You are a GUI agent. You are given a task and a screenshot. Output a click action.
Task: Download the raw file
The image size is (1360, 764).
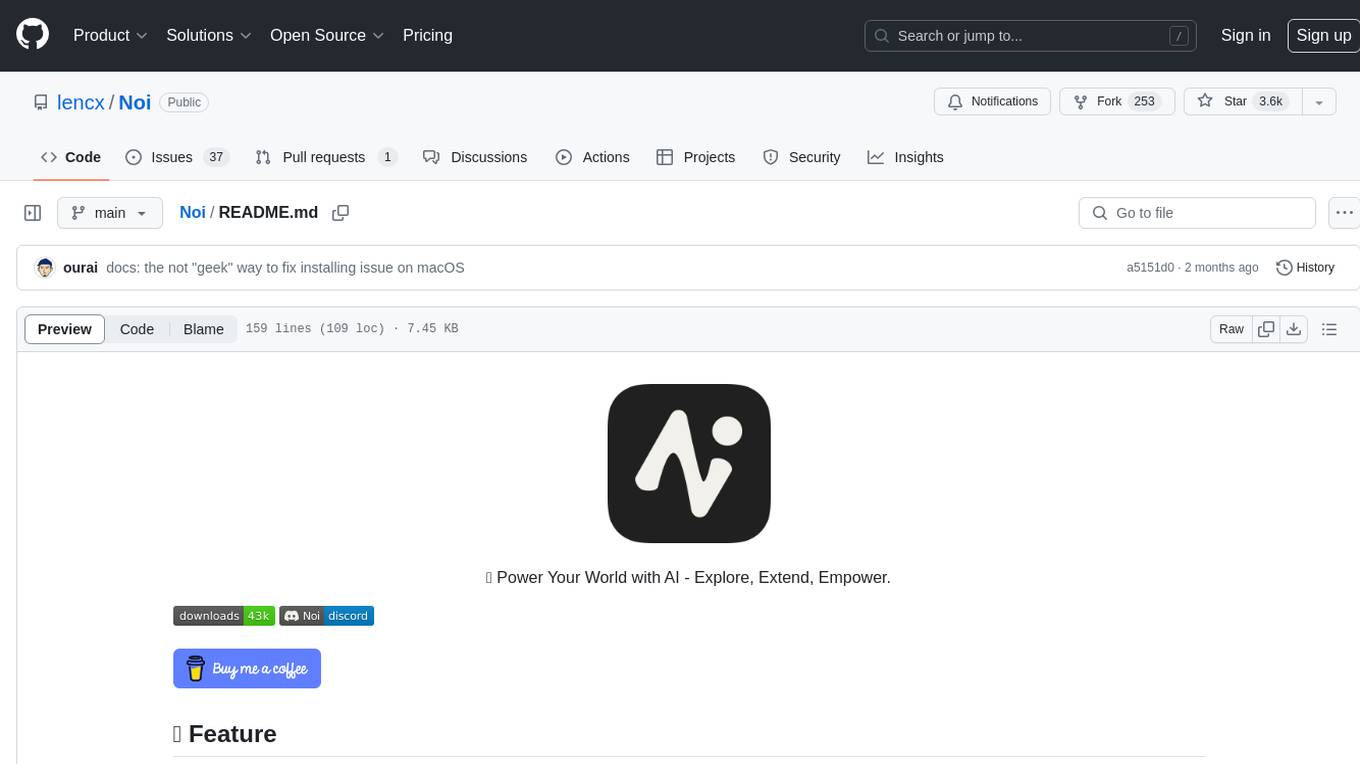pyautogui.click(x=1294, y=329)
